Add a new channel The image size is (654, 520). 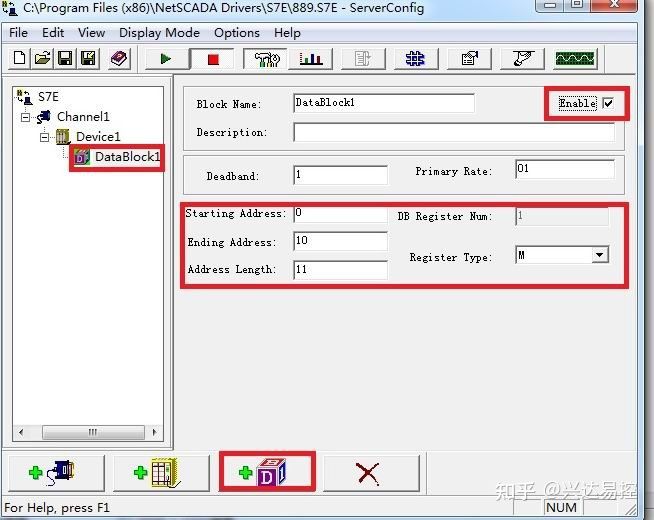tap(56, 473)
